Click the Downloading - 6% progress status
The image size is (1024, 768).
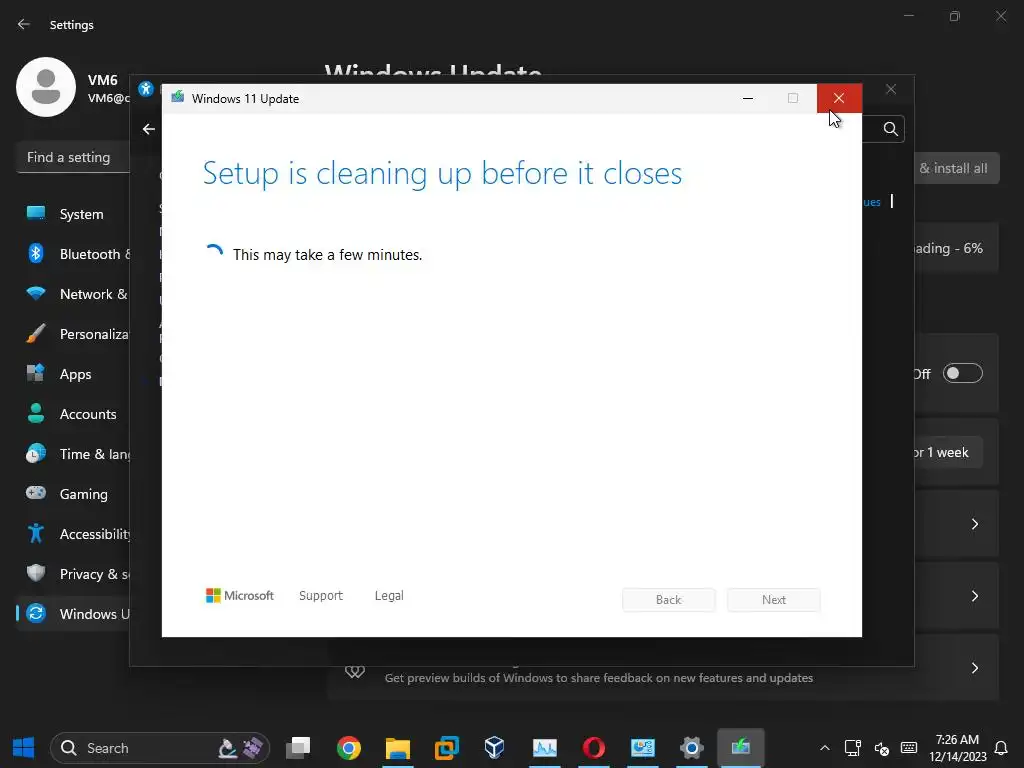(948, 248)
